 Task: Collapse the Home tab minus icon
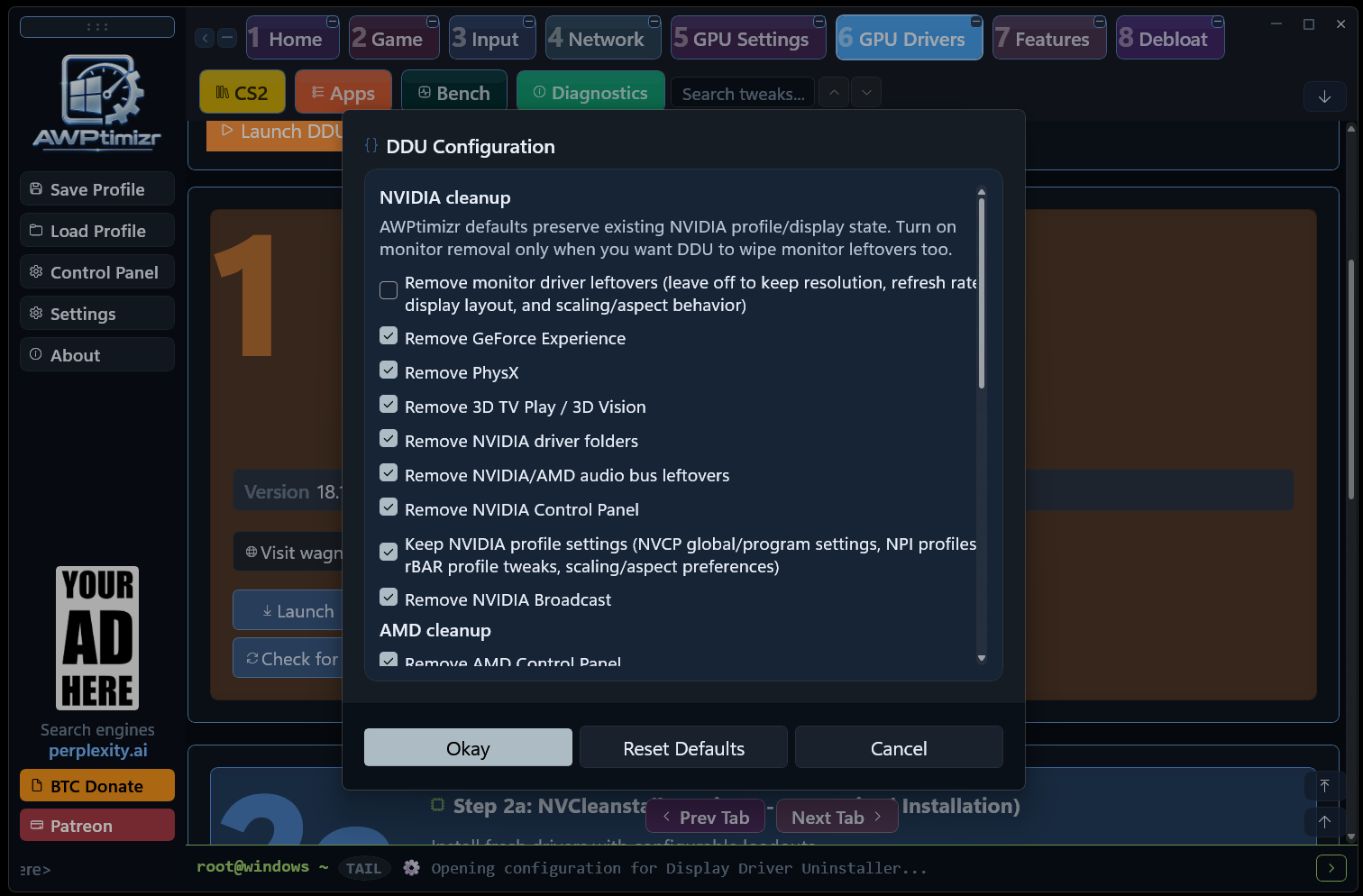(333, 22)
